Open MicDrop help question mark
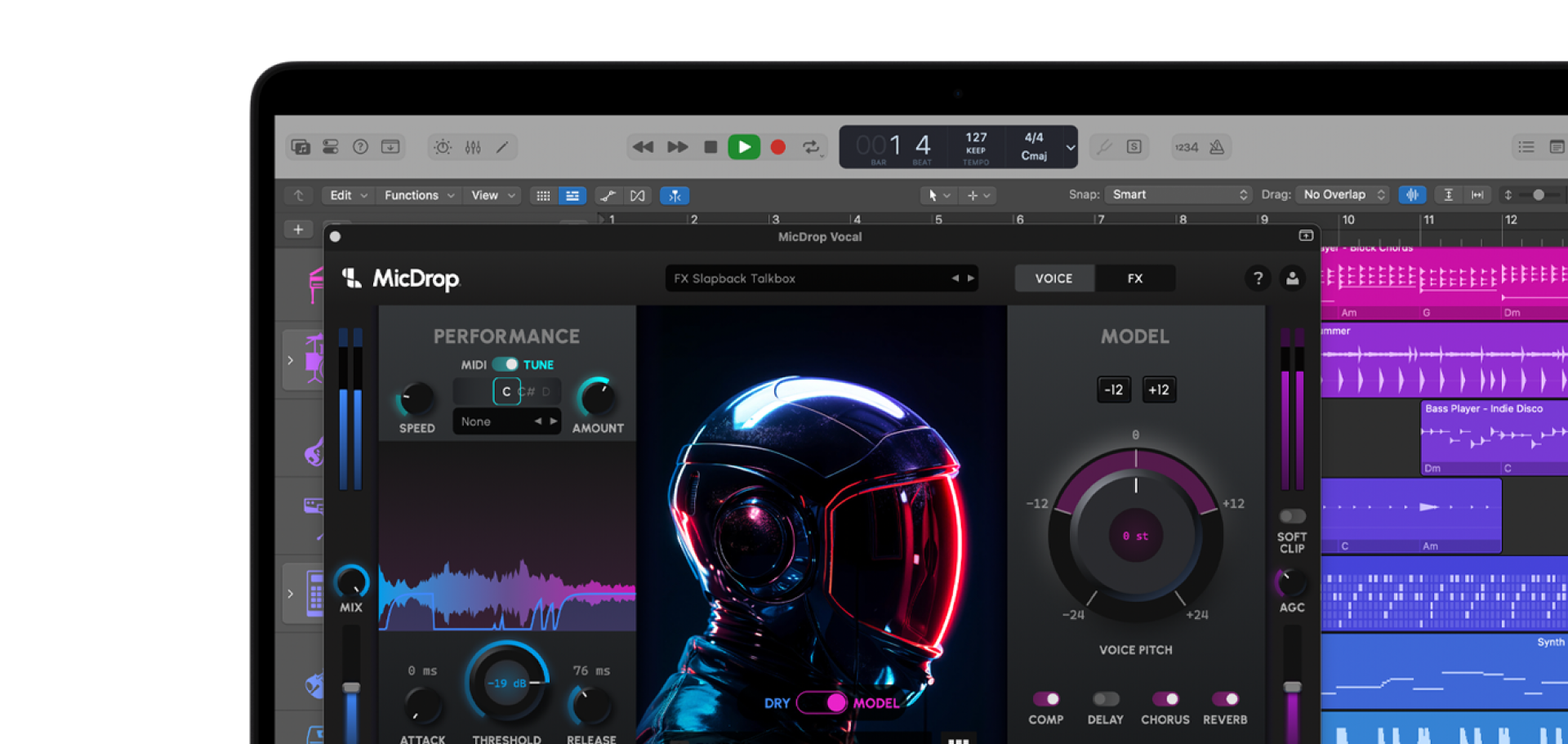The image size is (1568, 744). pos(1258,278)
